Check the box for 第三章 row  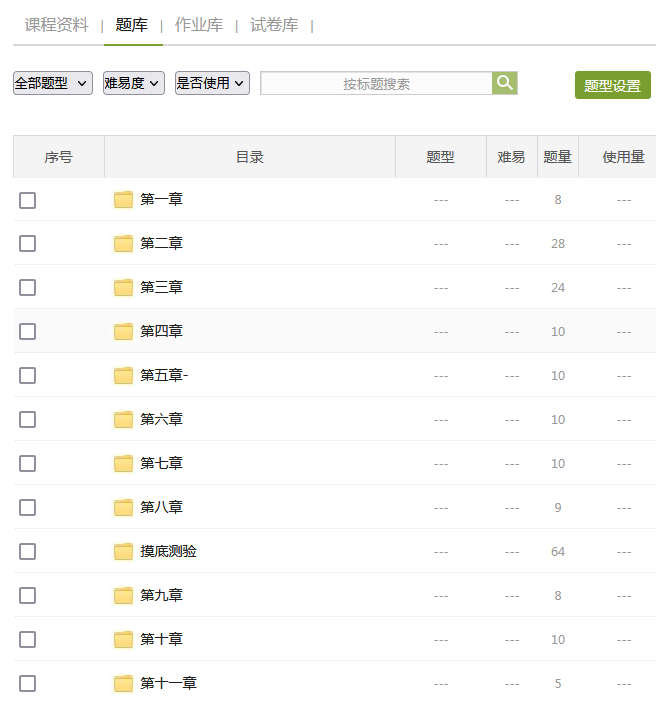tap(27, 287)
